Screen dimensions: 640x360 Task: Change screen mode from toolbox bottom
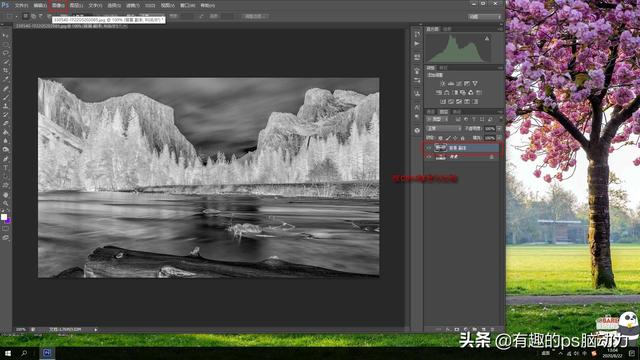6,237
